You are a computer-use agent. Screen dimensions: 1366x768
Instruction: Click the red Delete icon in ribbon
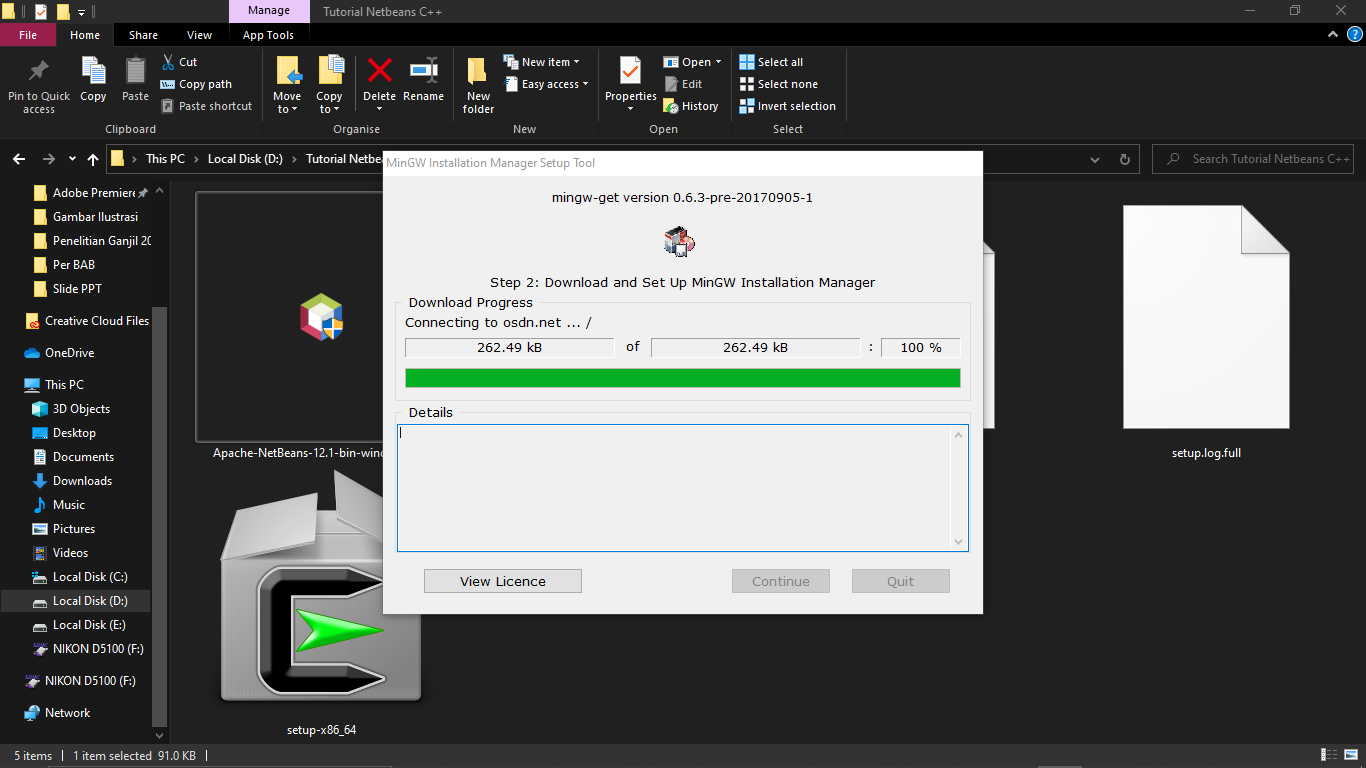379,71
